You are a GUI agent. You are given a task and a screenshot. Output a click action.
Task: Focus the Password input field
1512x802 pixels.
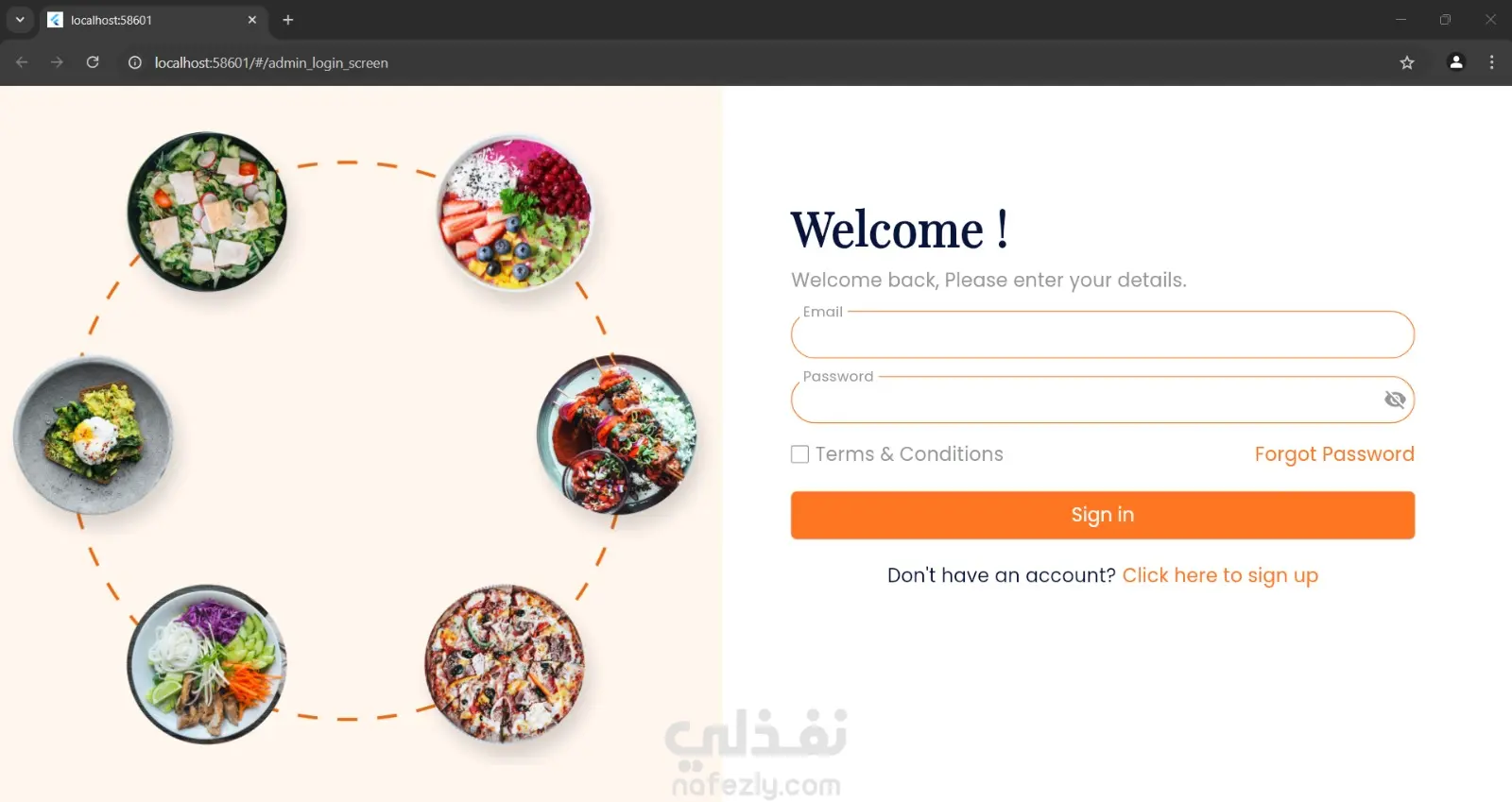tap(1087, 400)
